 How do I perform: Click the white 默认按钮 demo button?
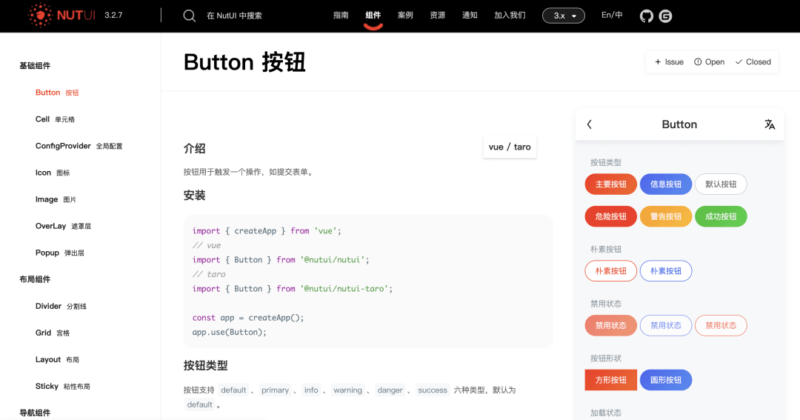(721, 184)
